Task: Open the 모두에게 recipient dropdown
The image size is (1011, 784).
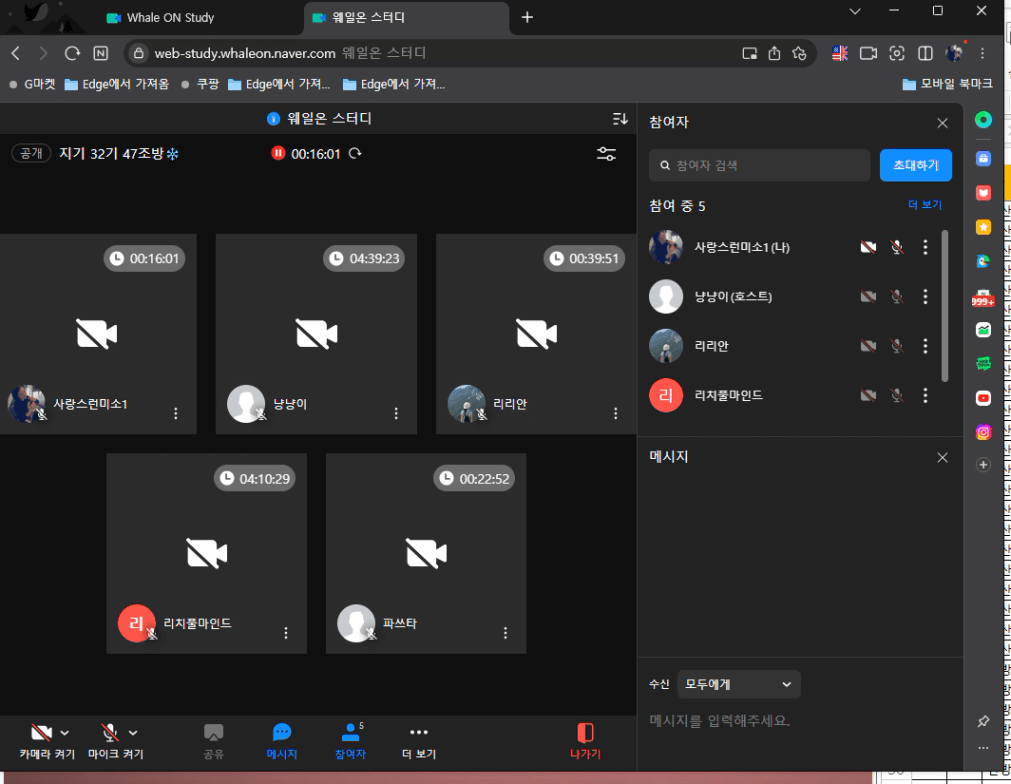Action: (x=739, y=684)
